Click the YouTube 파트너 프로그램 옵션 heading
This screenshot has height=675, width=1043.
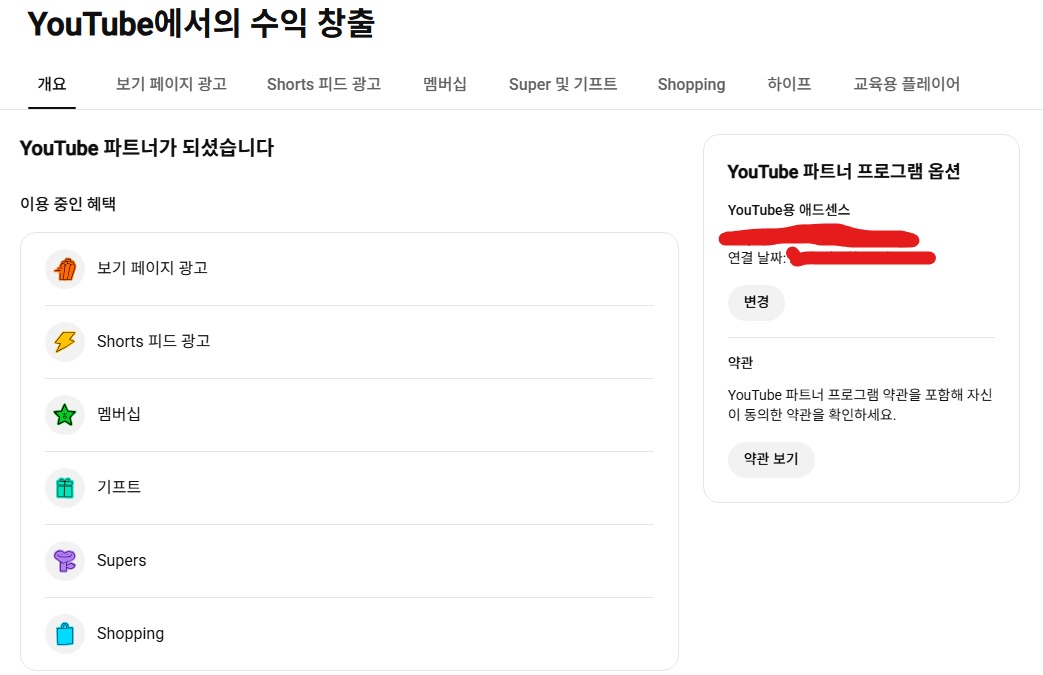[x=844, y=172]
